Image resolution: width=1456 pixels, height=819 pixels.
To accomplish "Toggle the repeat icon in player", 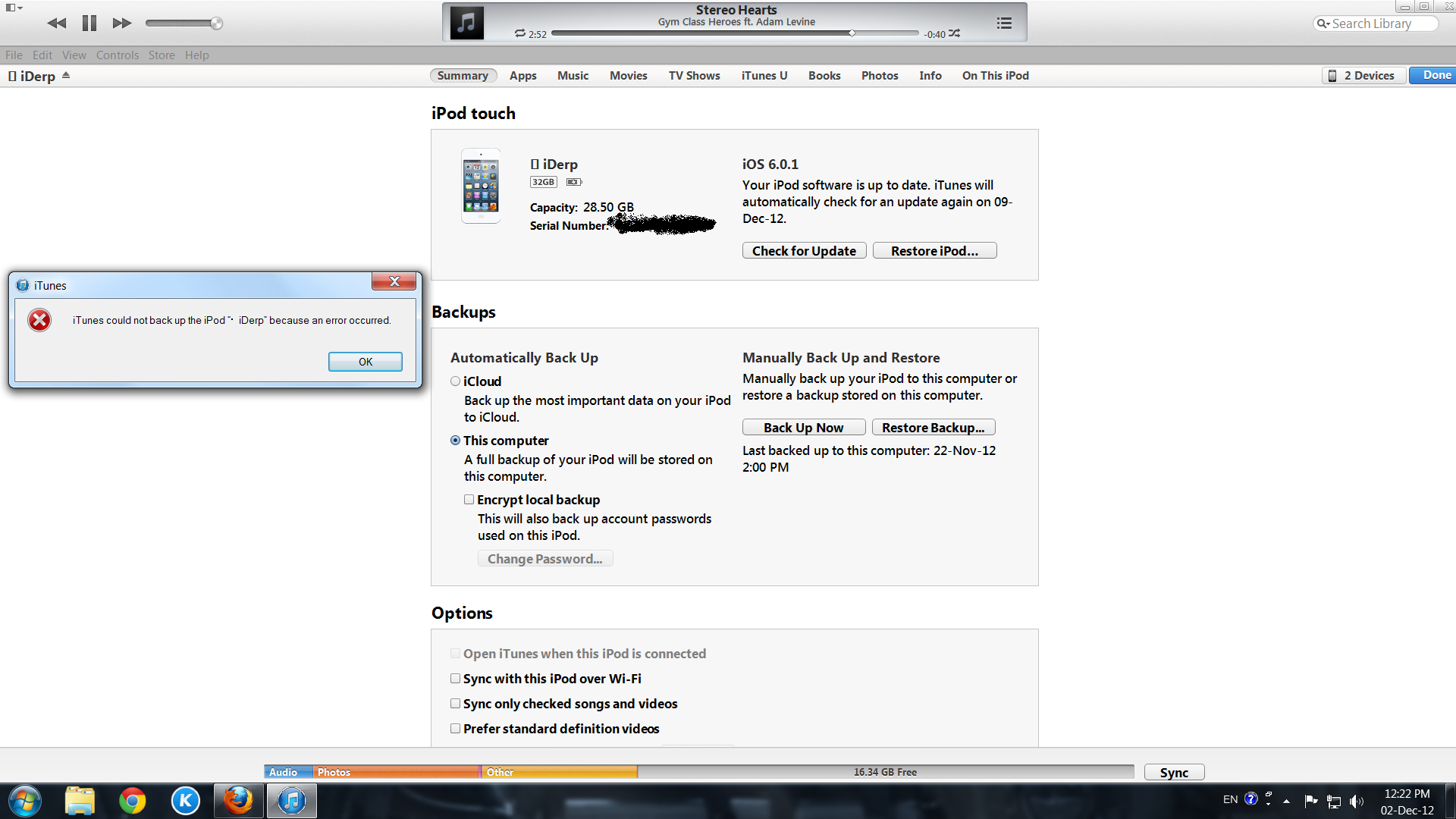I will point(520,33).
